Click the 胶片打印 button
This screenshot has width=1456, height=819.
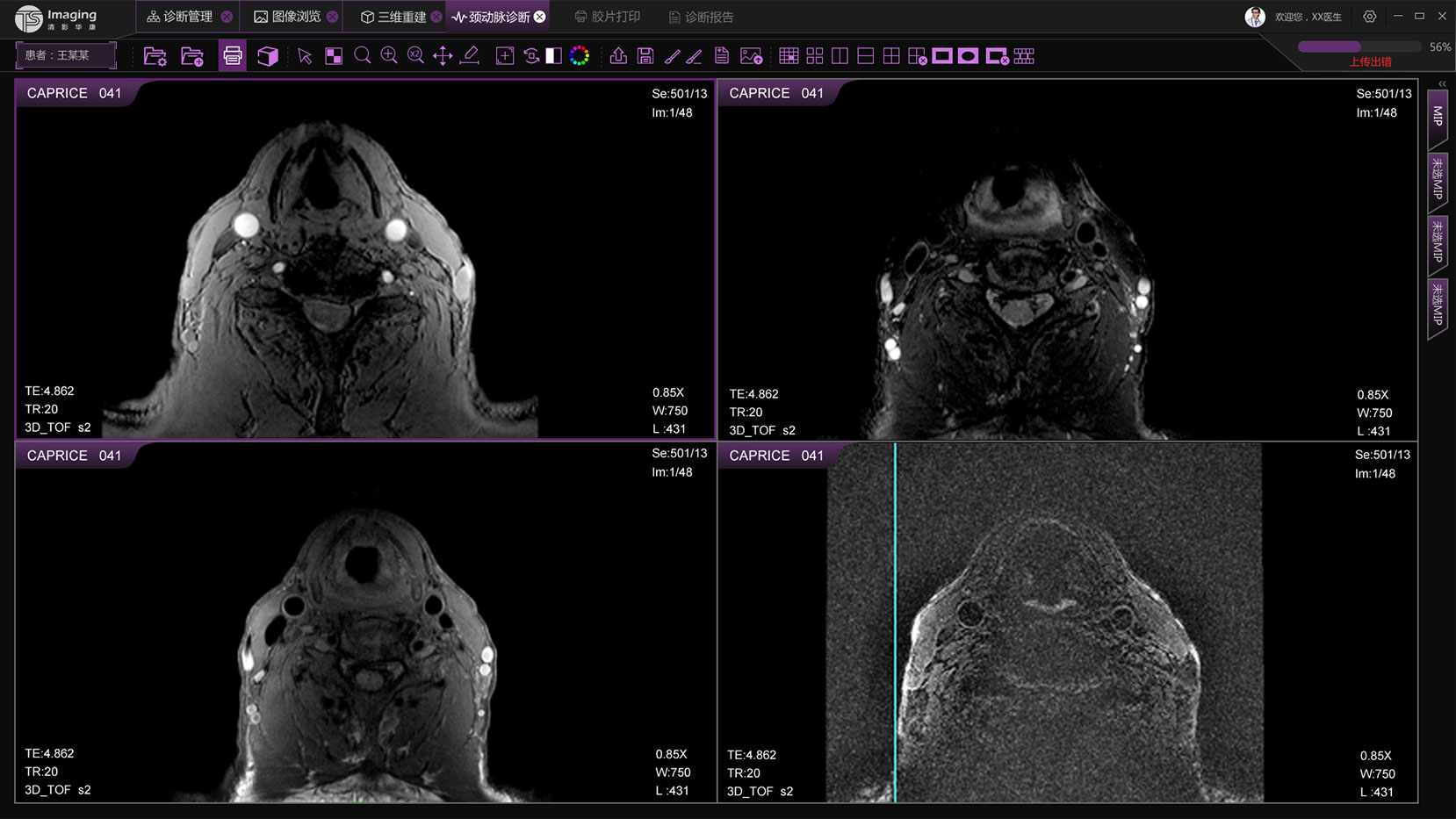tap(607, 17)
